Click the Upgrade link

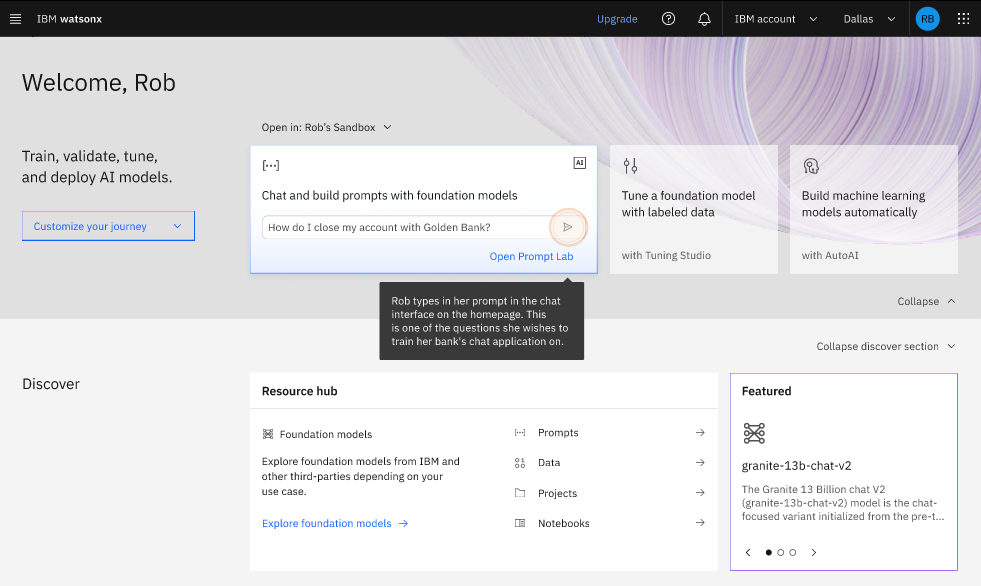tap(617, 19)
